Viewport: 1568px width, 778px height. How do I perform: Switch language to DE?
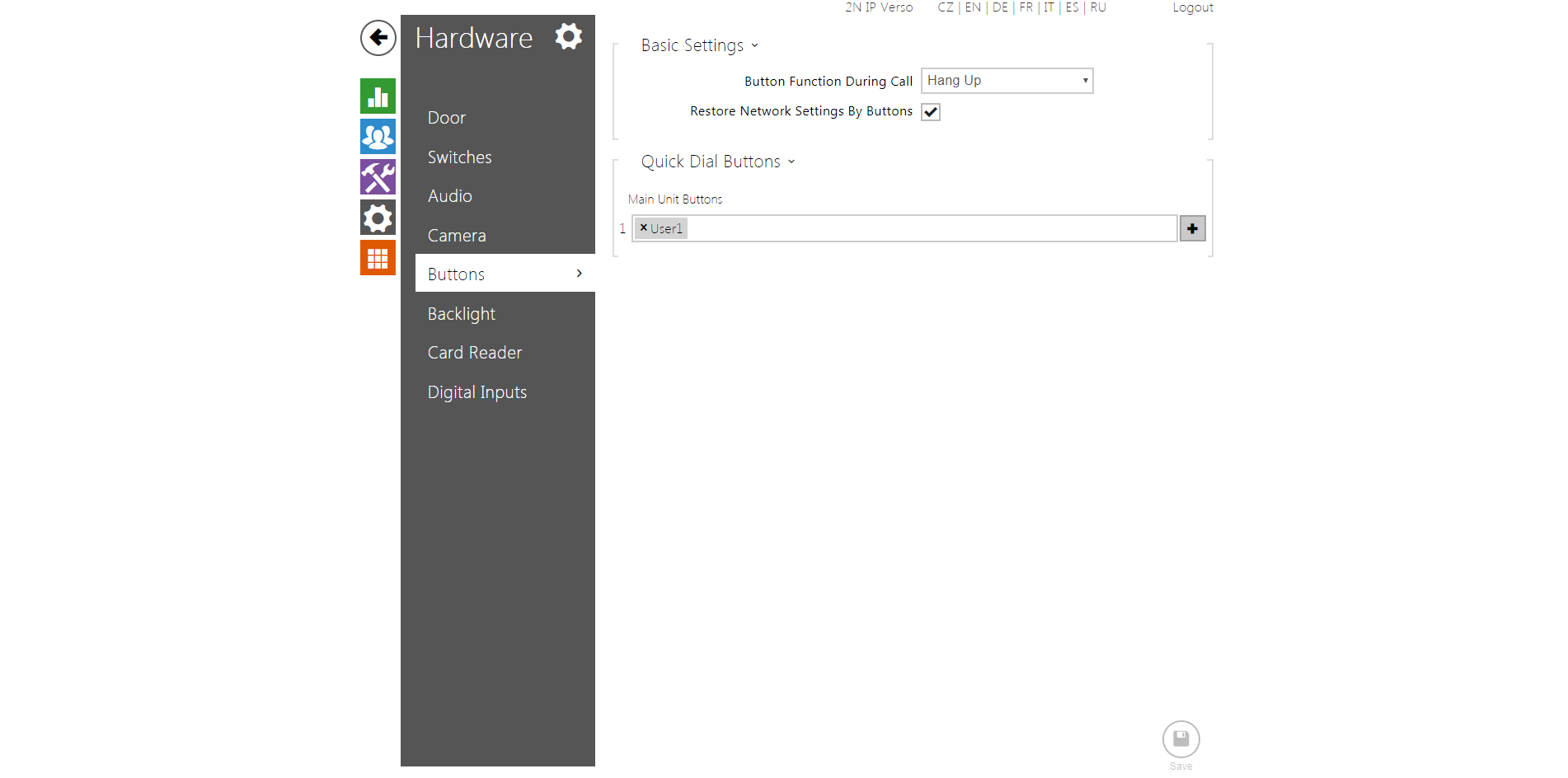point(1000,7)
